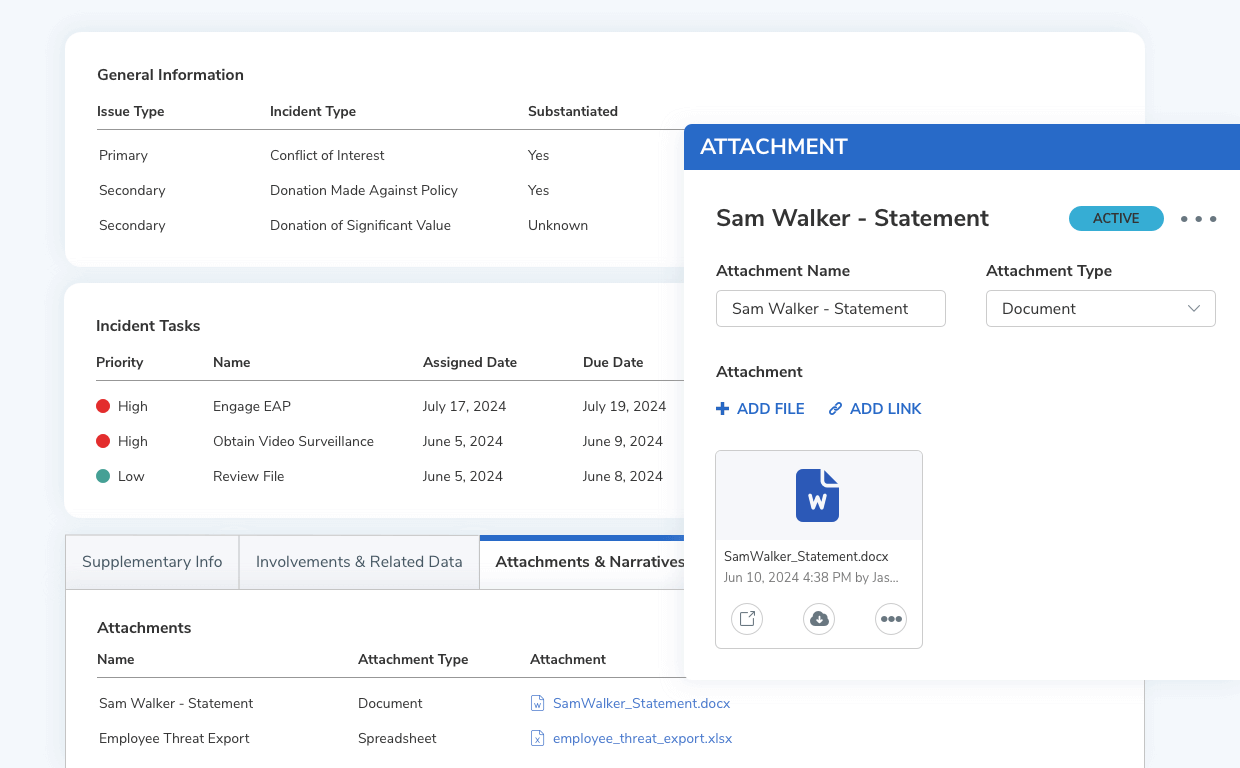Open SamWalker_Statement.docx in new window icon
Screen dimensions: 1240x768
coord(747,619)
